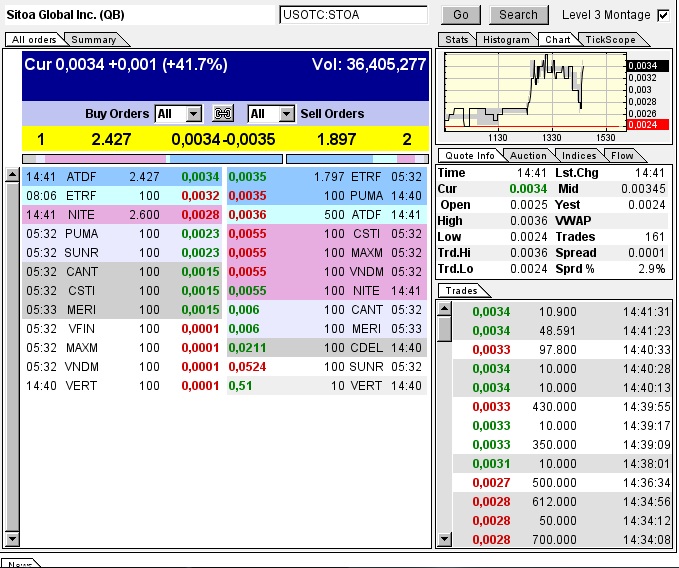Select the Stats tab

pyautogui.click(x=457, y=40)
